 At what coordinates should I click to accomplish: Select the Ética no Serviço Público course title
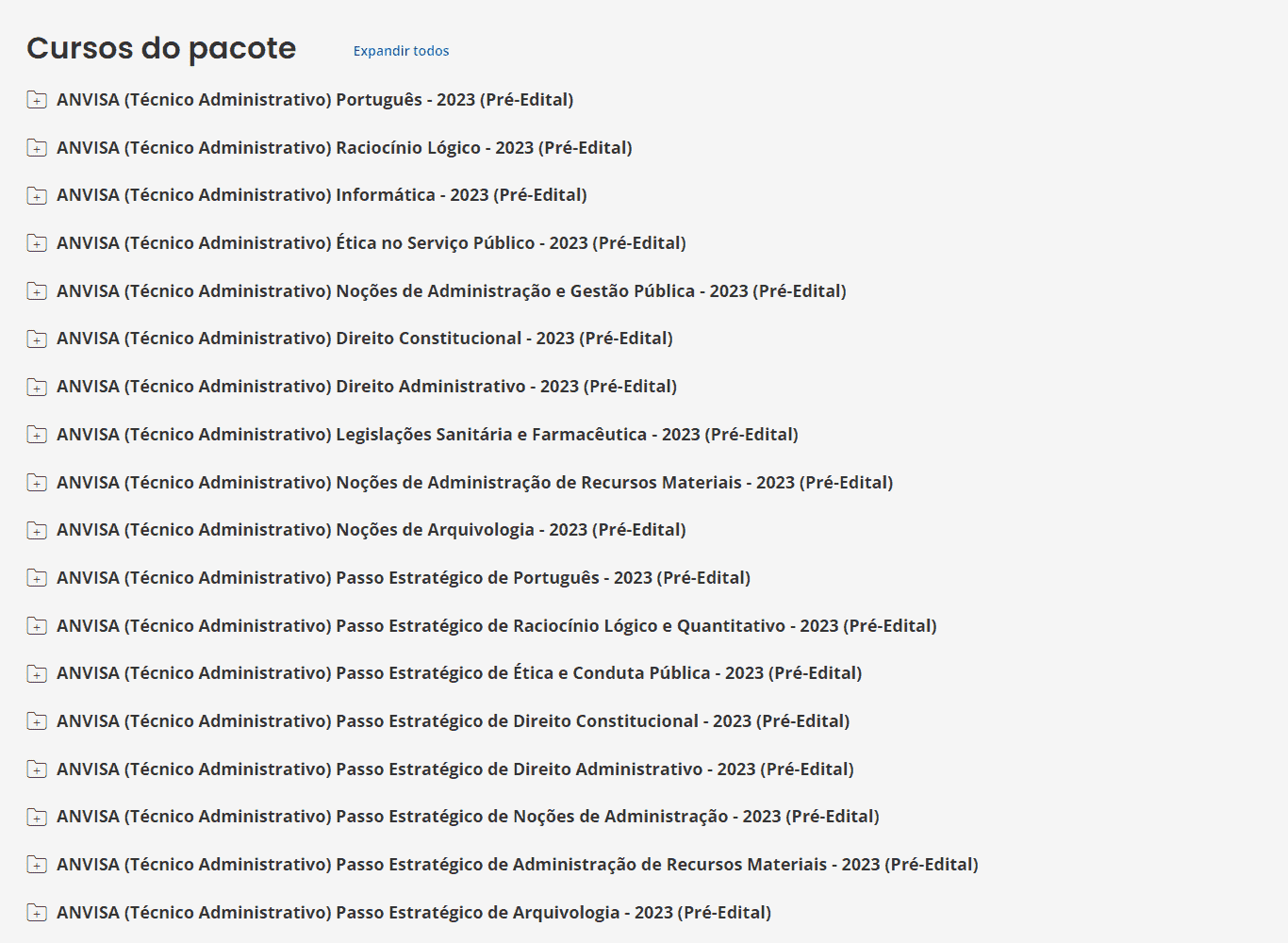(x=372, y=243)
